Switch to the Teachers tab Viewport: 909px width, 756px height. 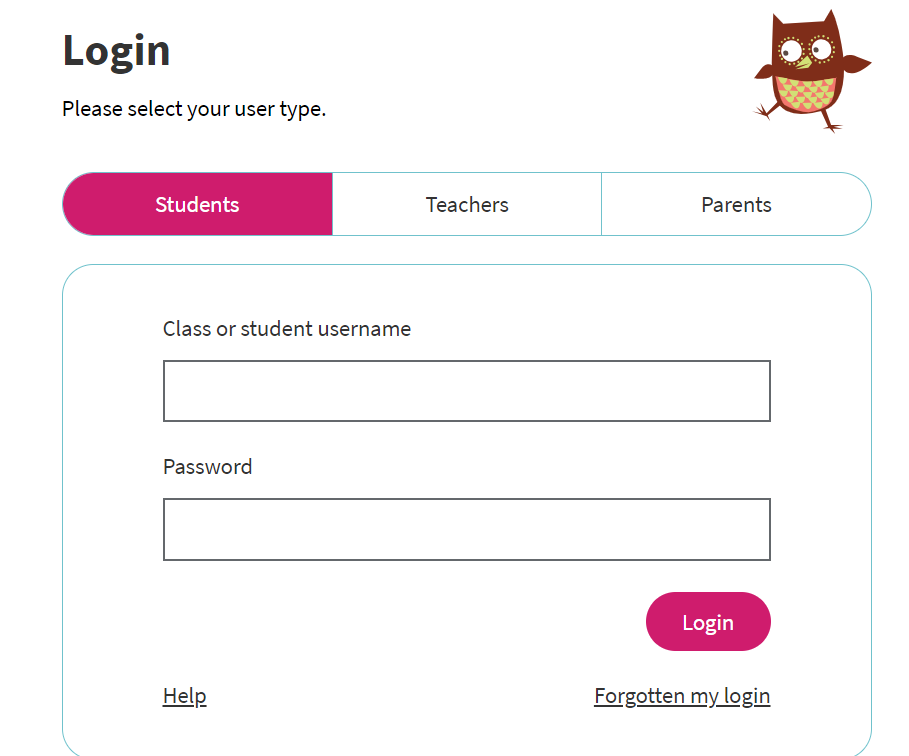pyautogui.click(x=467, y=204)
